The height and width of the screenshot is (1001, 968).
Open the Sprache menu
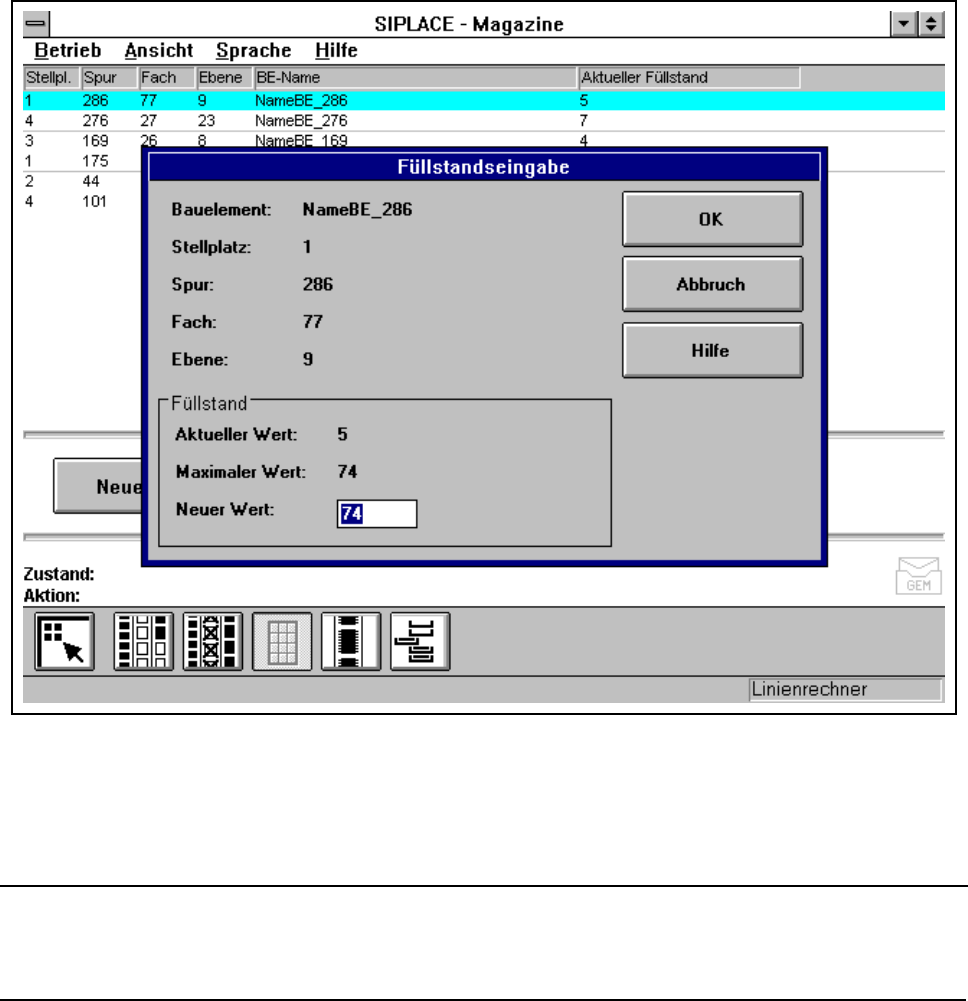click(253, 50)
